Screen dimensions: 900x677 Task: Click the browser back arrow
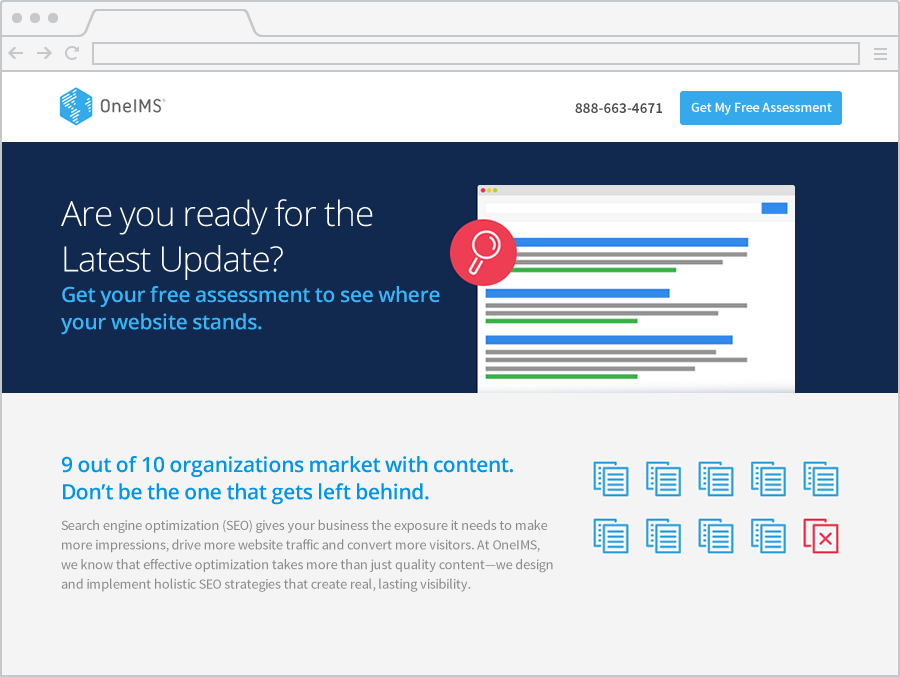click(x=16, y=54)
